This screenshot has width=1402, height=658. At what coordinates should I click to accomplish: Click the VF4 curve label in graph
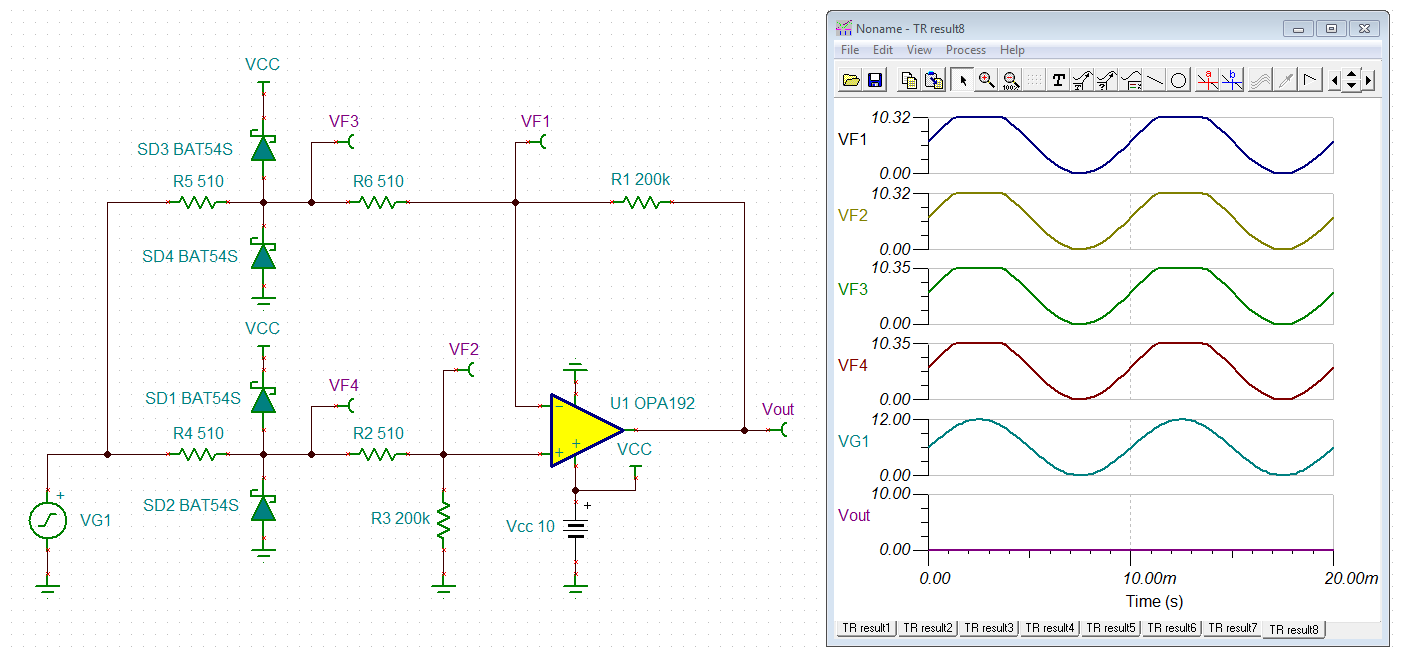[x=852, y=365]
